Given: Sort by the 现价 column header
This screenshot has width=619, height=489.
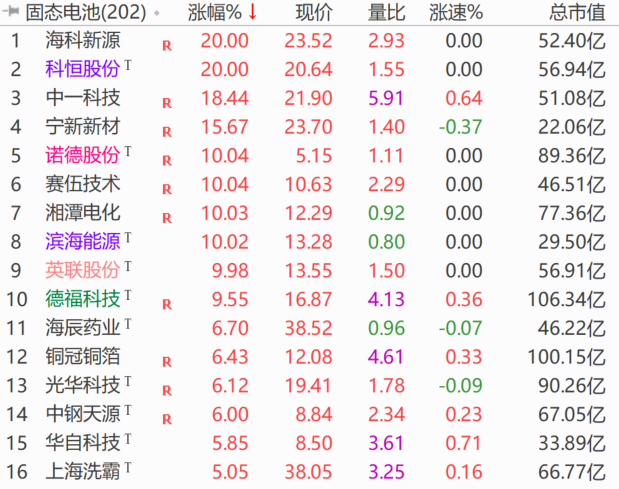Looking at the screenshot, I should coord(314,12).
